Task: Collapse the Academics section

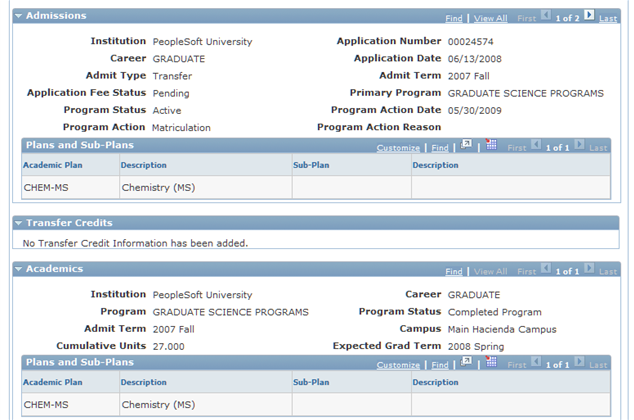Action: tap(18, 269)
